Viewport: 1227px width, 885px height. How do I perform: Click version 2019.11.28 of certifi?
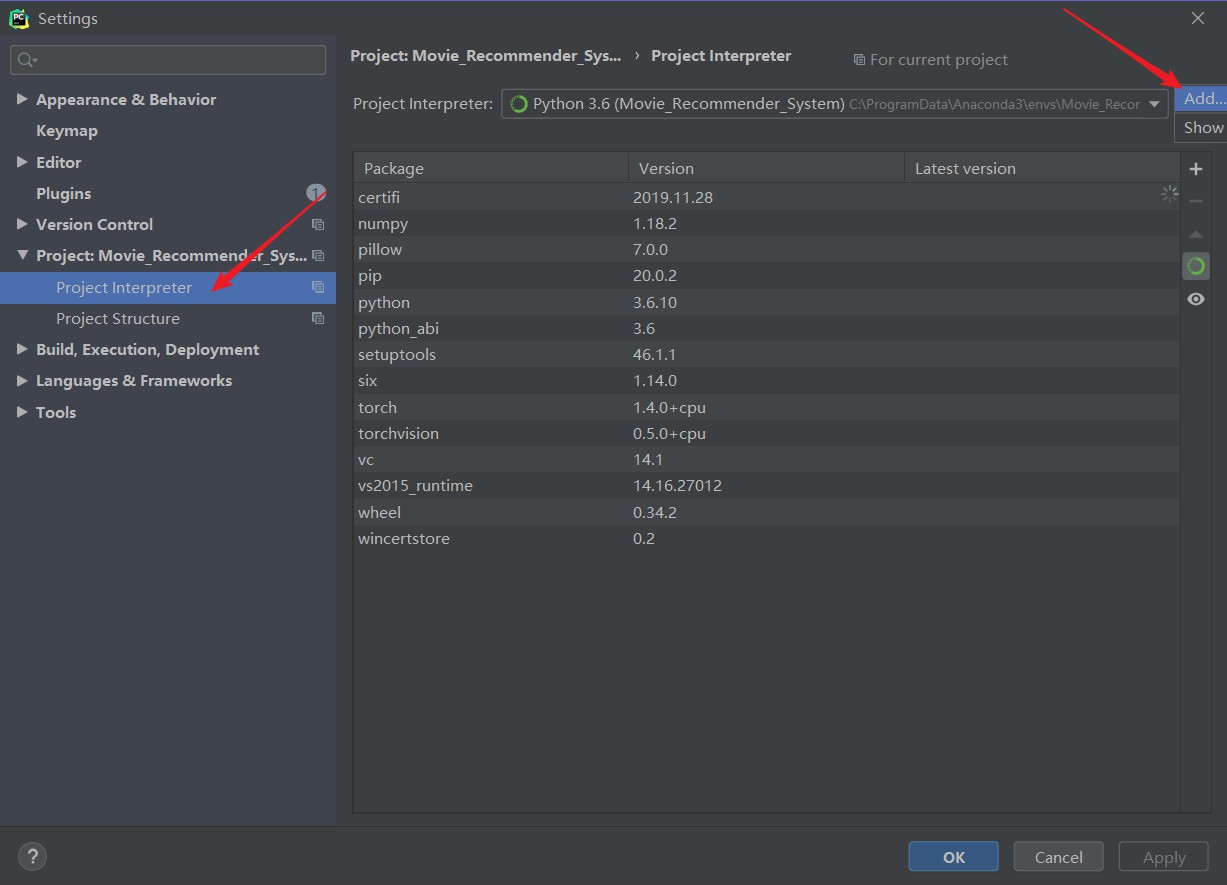point(673,197)
